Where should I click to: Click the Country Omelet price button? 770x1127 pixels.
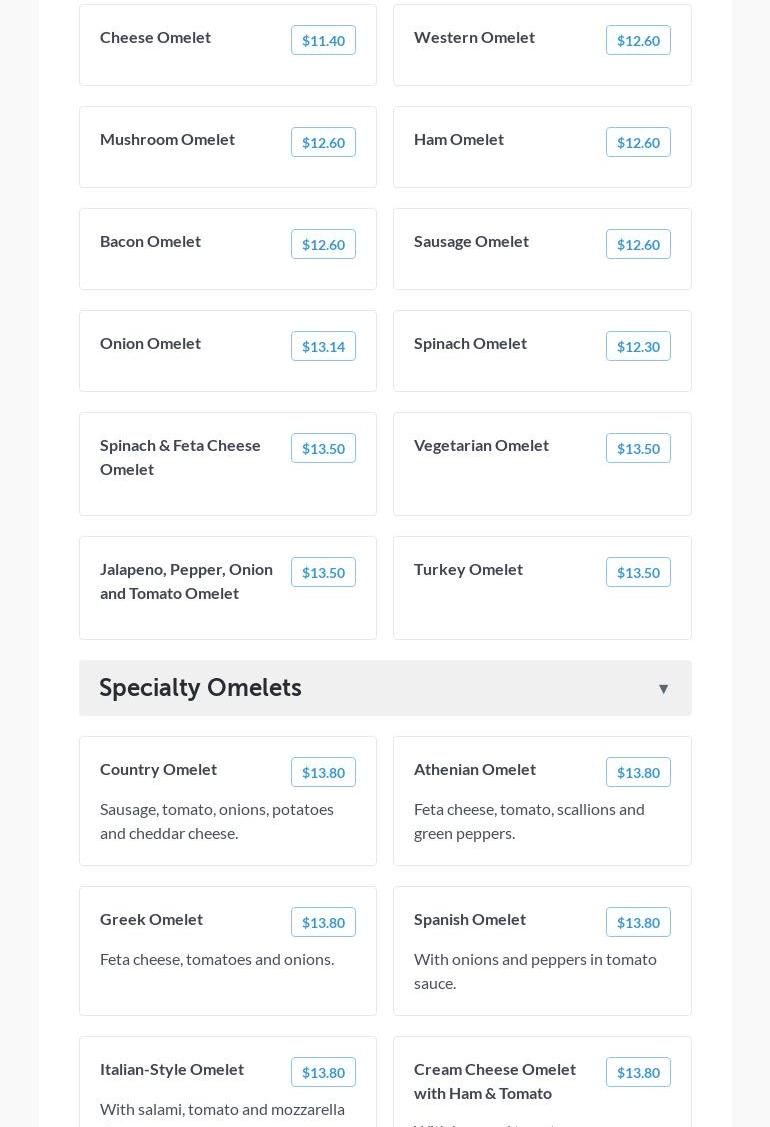[x=323, y=773]
